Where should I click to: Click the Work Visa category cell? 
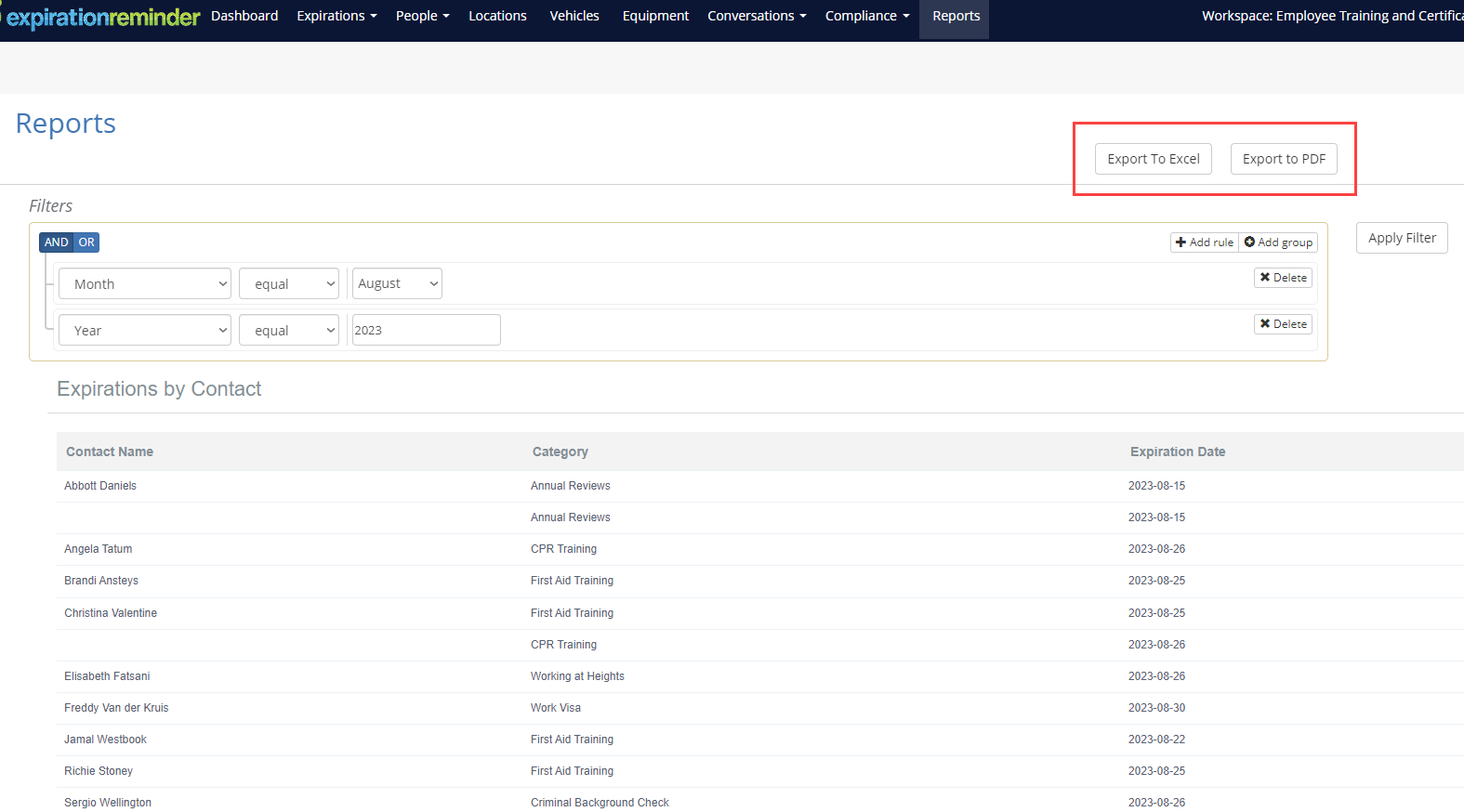(556, 708)
